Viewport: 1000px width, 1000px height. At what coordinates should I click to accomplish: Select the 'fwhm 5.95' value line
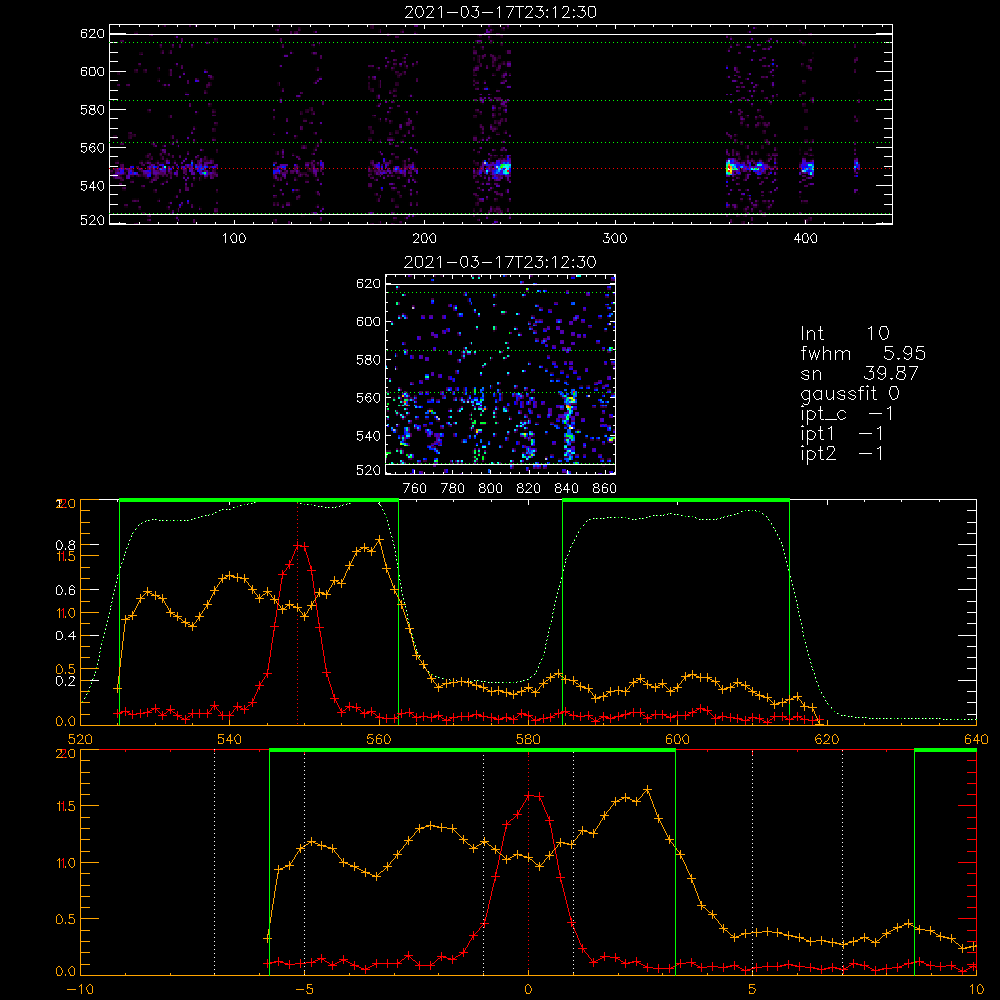[x=863, y=353]
